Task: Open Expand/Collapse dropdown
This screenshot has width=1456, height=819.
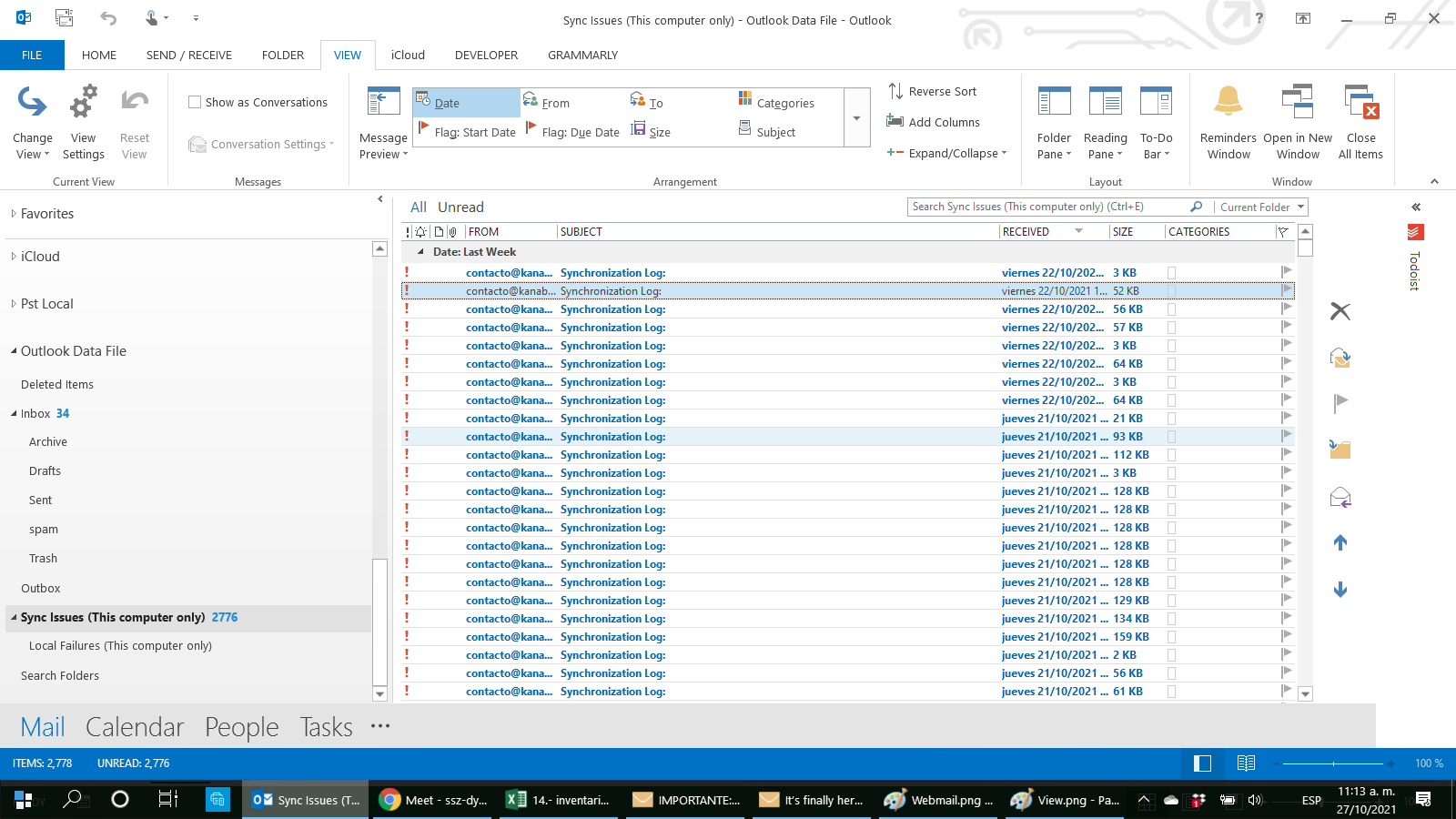Action: 947,153
